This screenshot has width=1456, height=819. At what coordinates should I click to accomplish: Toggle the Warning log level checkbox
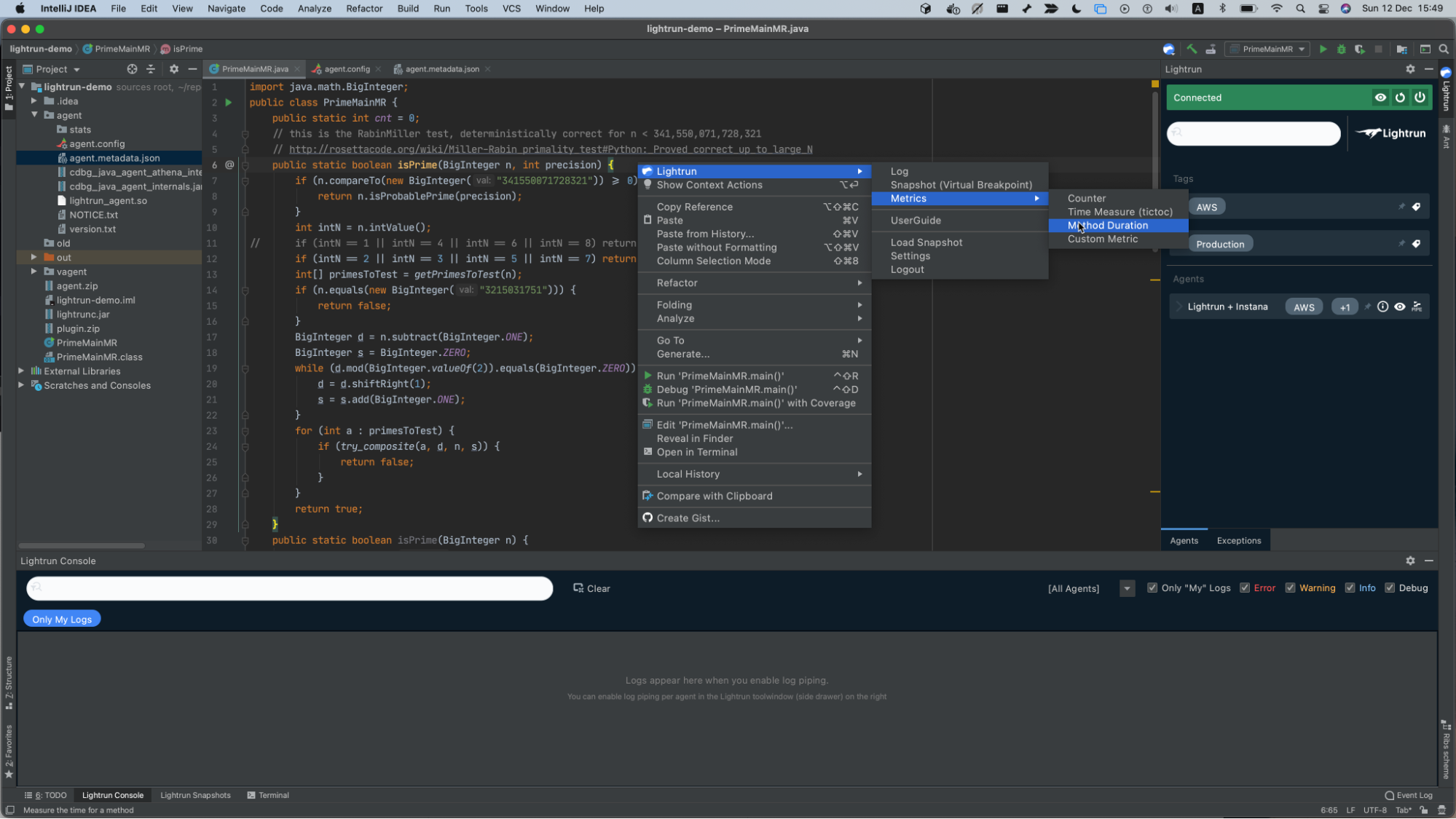pos(1290,588)
